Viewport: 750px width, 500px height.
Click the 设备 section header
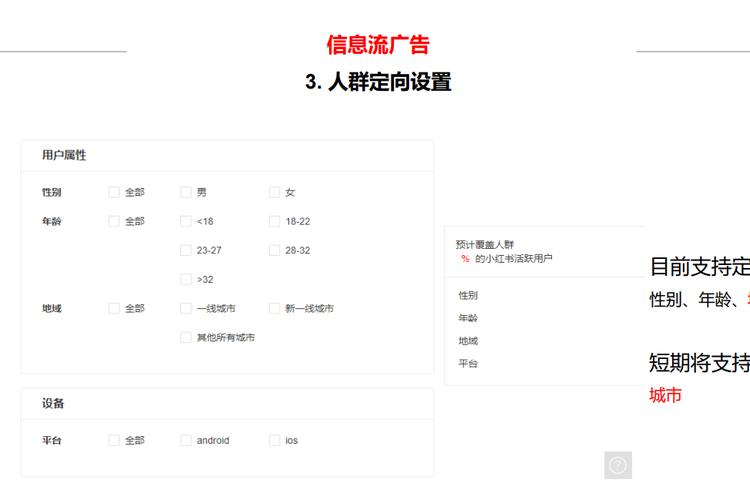[53, 403]
